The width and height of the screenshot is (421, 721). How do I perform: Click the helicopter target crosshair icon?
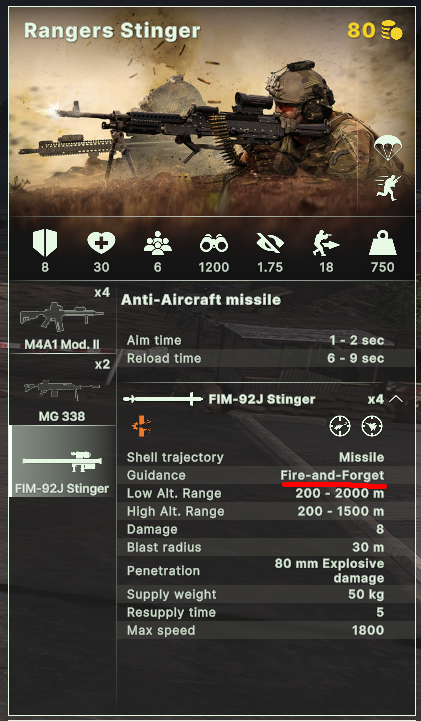pos(340,426)
